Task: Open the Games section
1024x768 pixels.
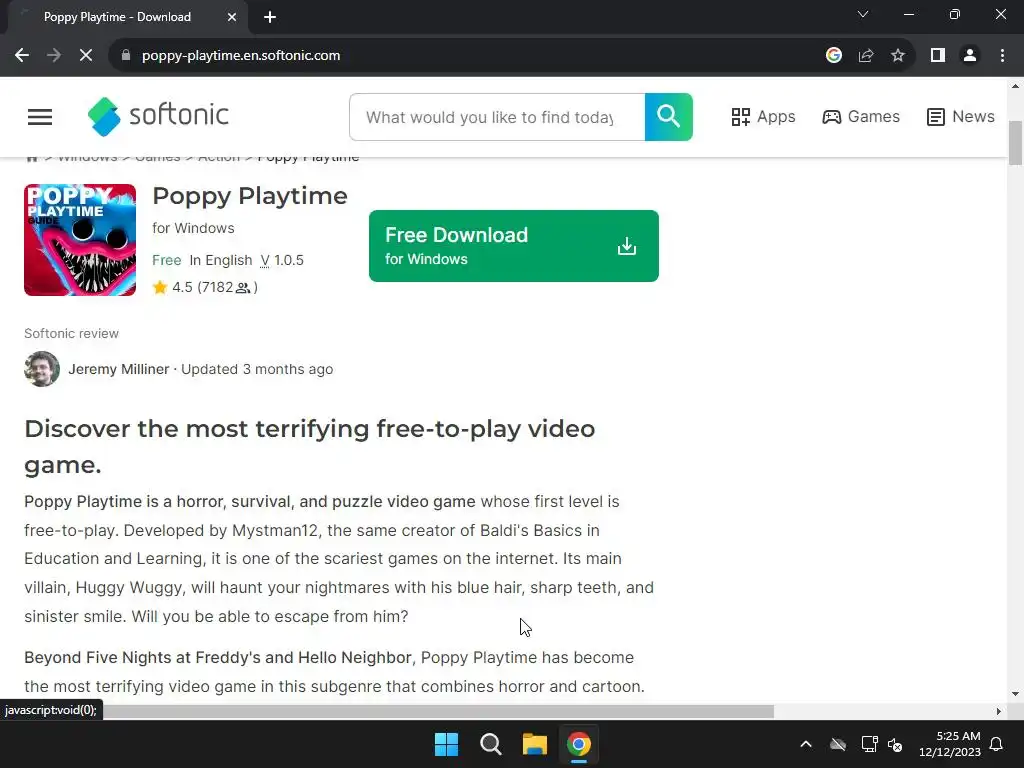Action: point(861,117)
